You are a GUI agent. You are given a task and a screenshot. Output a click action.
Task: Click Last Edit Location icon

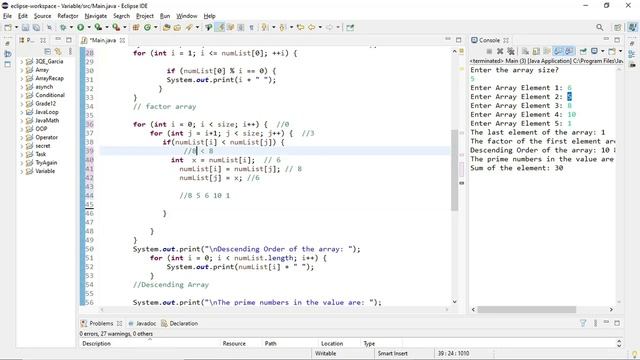(x=300, y=27)
